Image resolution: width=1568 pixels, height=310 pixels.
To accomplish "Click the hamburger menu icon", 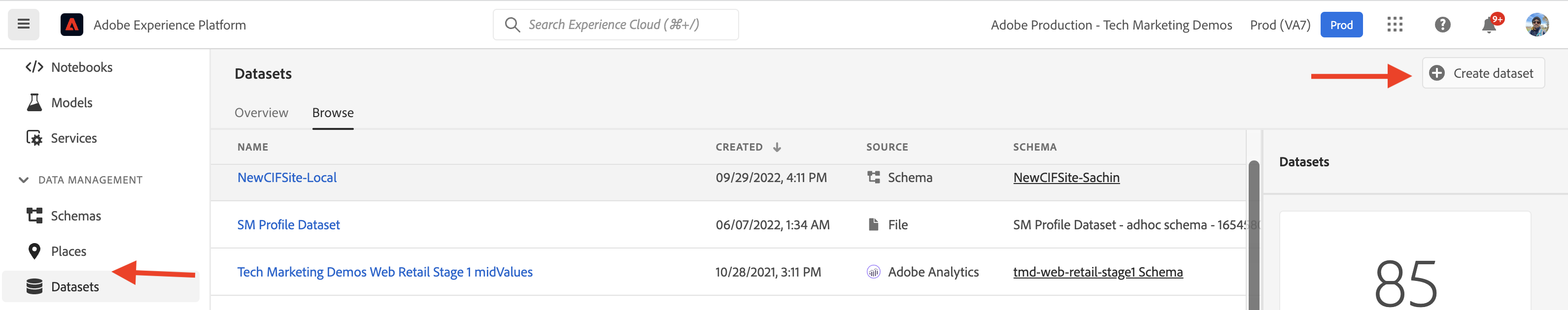I will click(x=24, y=24).
